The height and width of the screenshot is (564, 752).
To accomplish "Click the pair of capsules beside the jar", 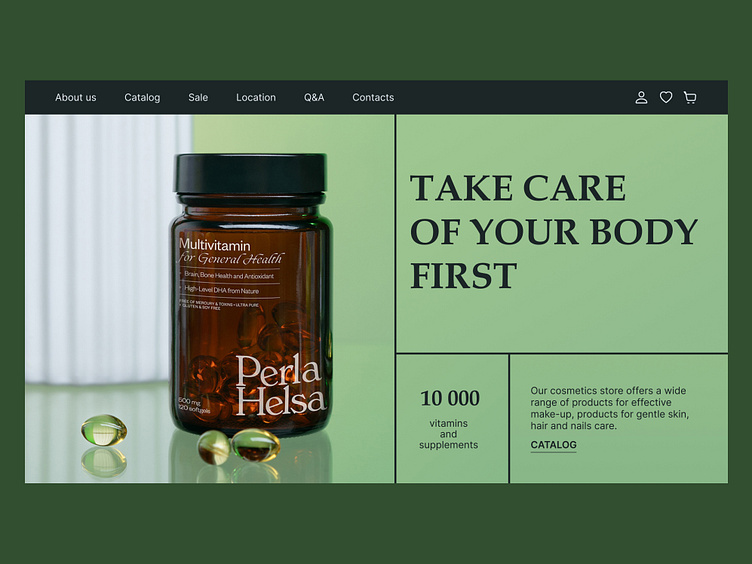I will 239,446.
